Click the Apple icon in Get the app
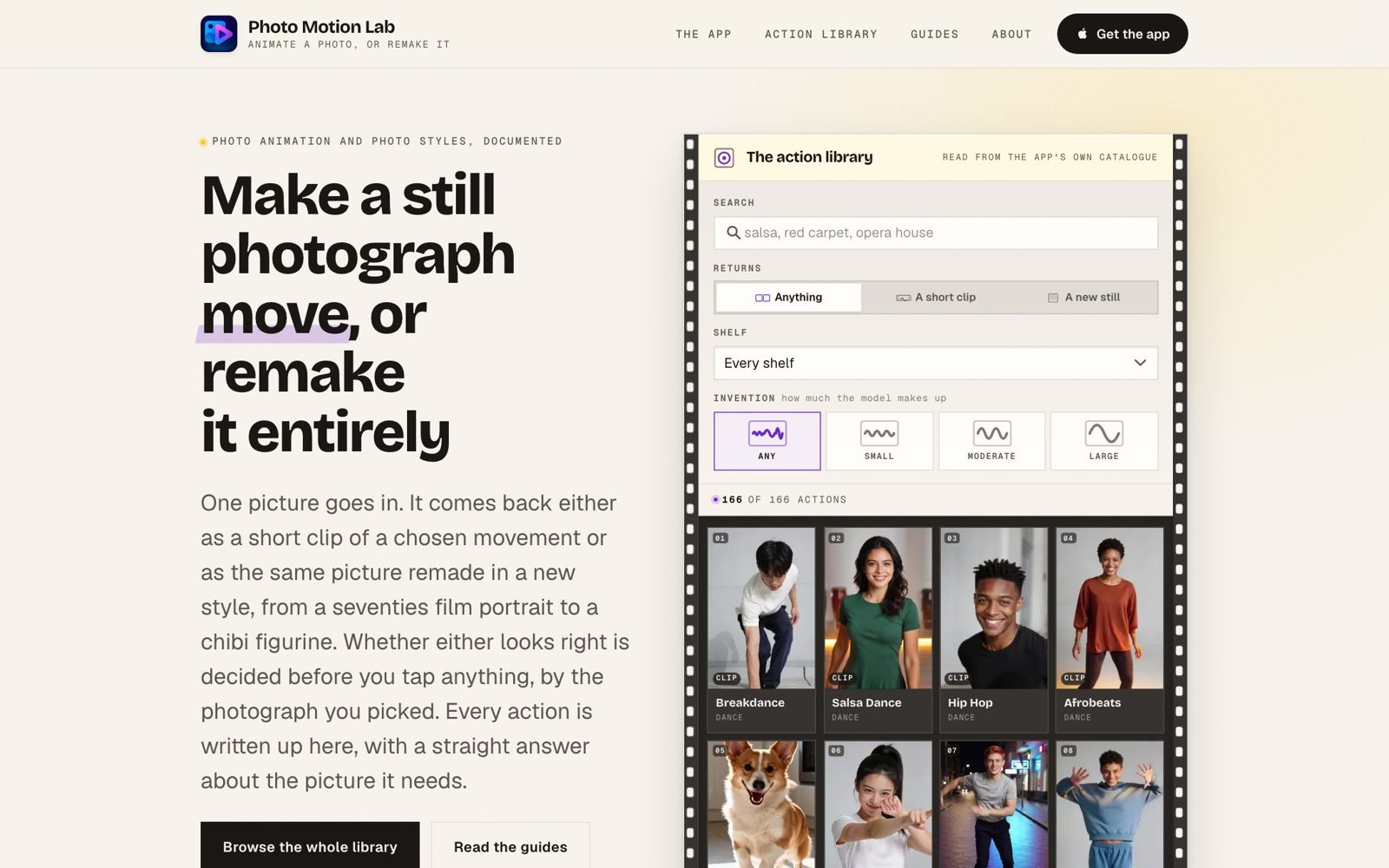The width and height of the screenshot is (1389, 868). tap(1083, 34)
